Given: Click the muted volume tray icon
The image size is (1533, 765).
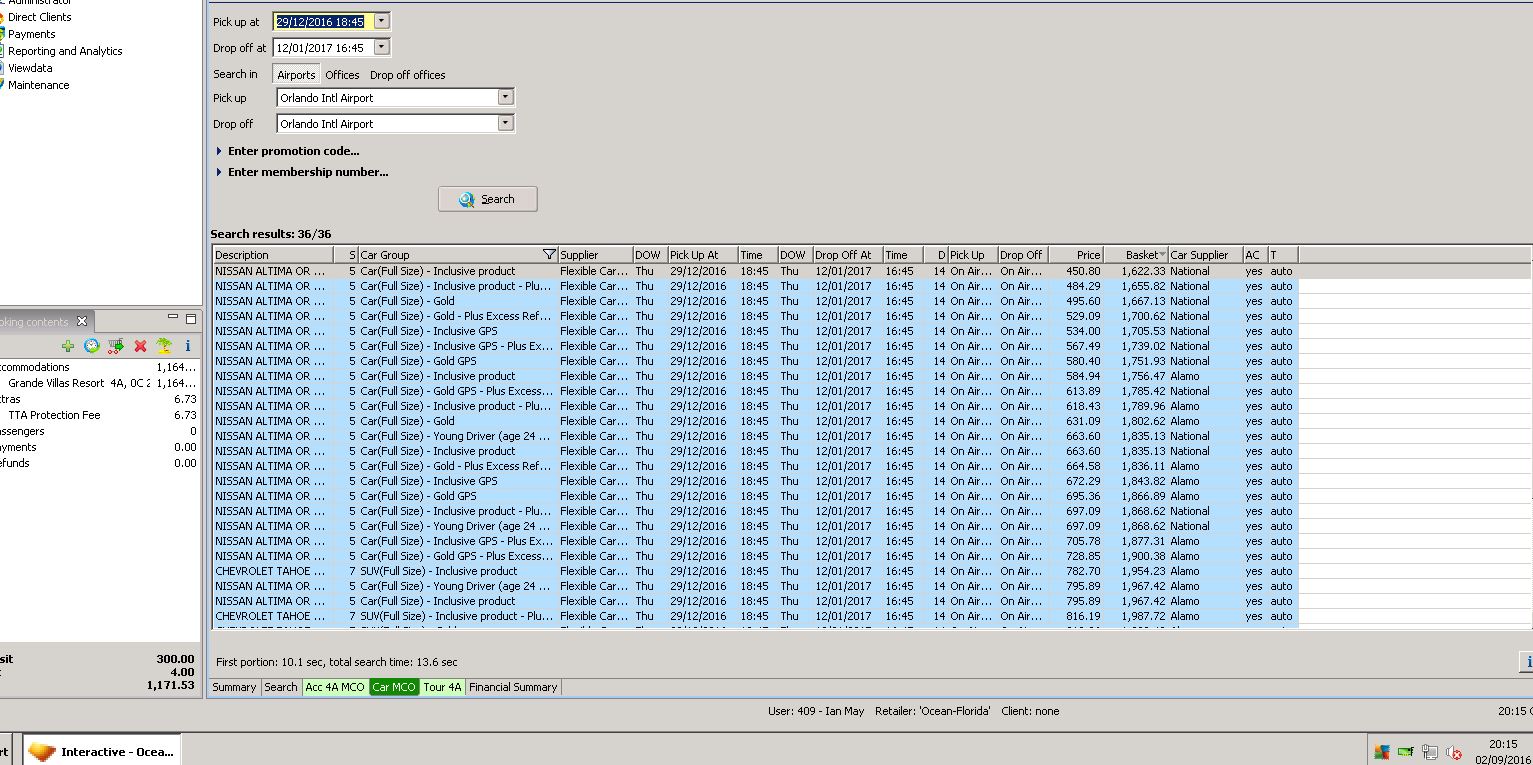Looking at the screenshot, I should [1454, 752].
